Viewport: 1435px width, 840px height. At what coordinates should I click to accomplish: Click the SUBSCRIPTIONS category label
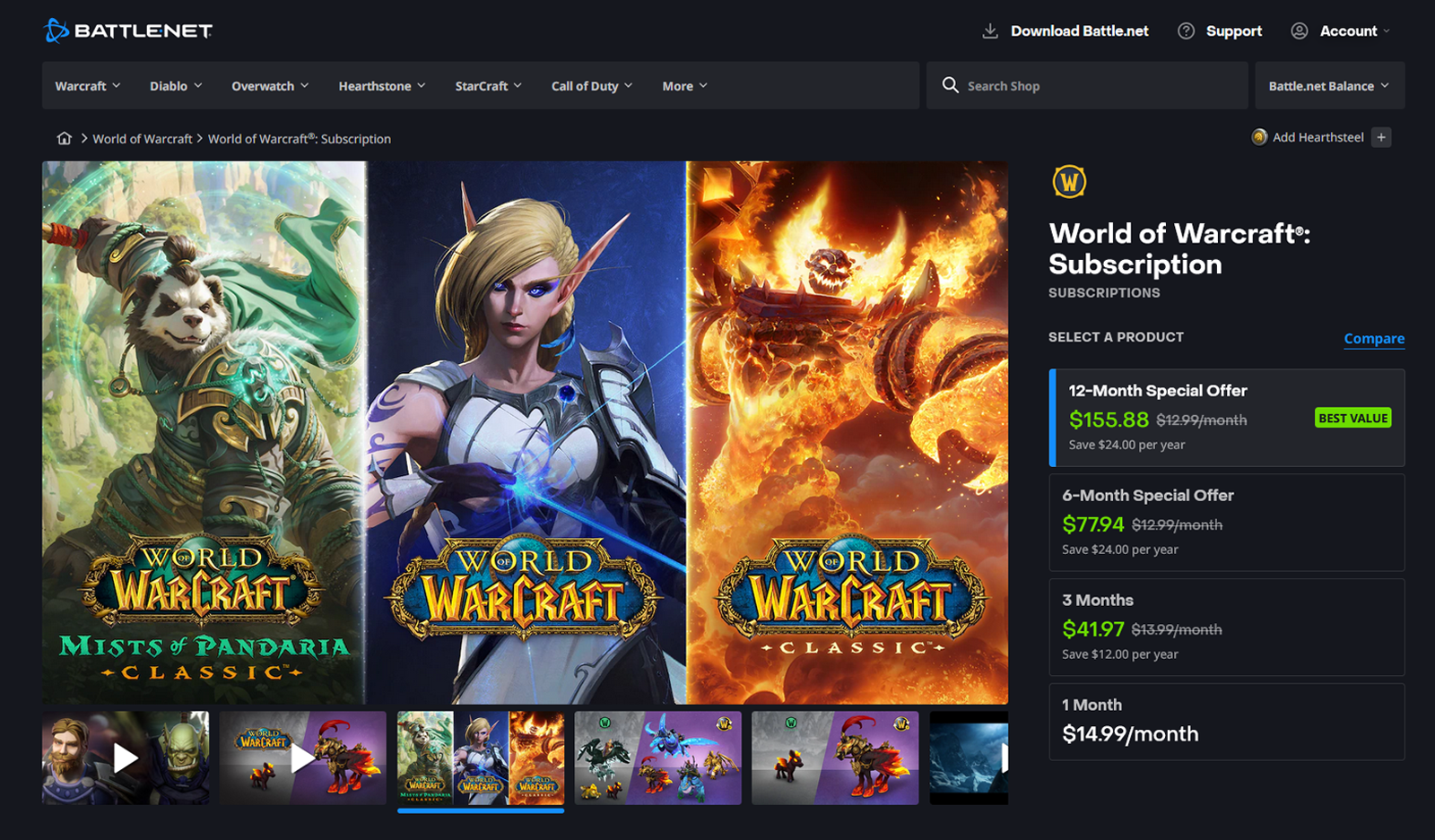pos(1104,293)
